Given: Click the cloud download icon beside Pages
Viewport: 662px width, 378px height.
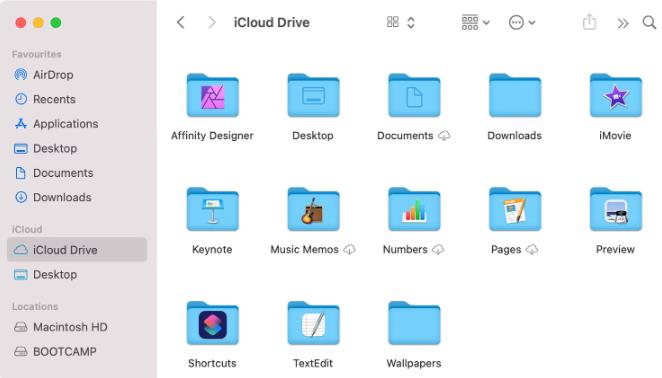Looking at the screenshot, I should pyautogui.click(x=532, y=250).
